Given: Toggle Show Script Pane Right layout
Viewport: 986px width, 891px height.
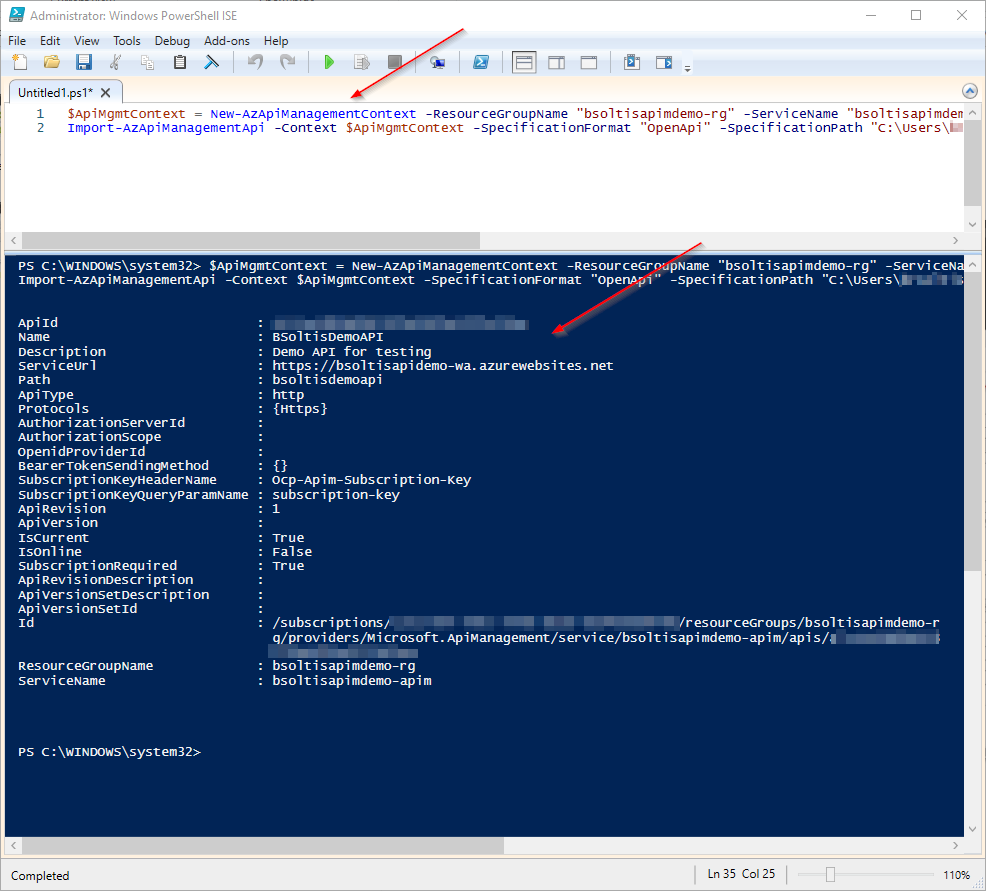Looking at the screenshot, I should click(x=556, y=63).
